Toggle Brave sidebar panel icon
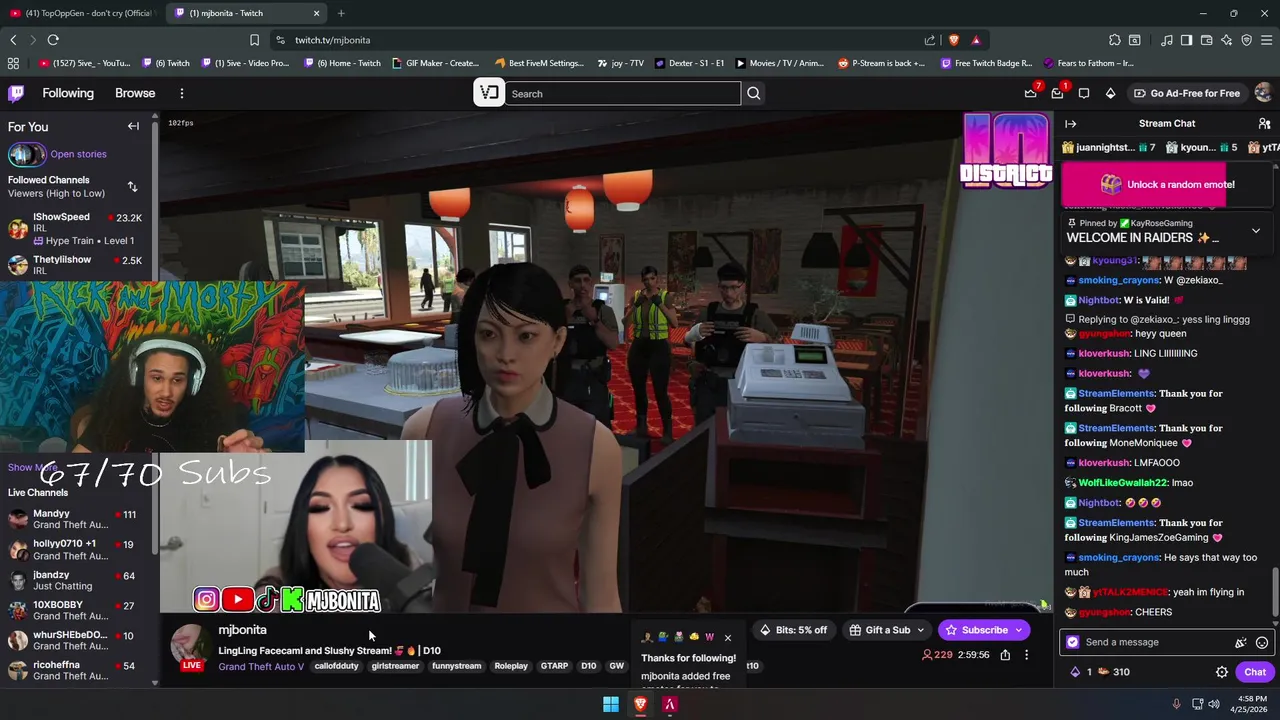Image resolution: width=1280 pixels, height=720 pixels. (1186, 40)
